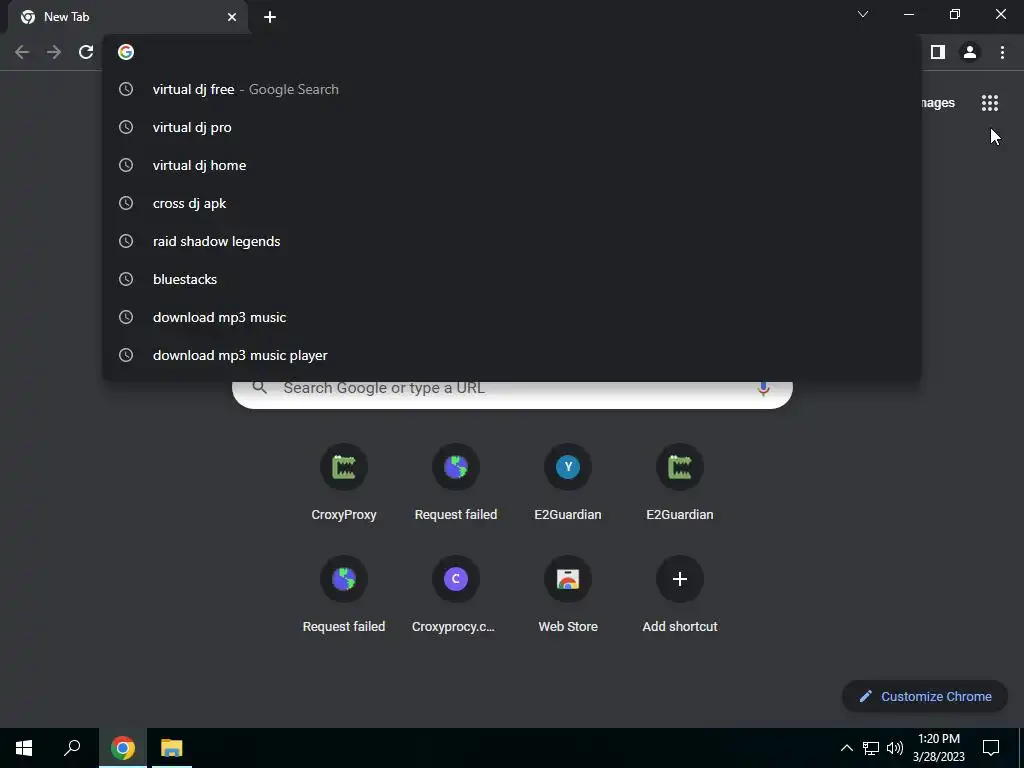1024x768 pixels.
Task: Open the second-row 'Request failed' shortcut
Action: pyautogui.click(x=344, y=596)
